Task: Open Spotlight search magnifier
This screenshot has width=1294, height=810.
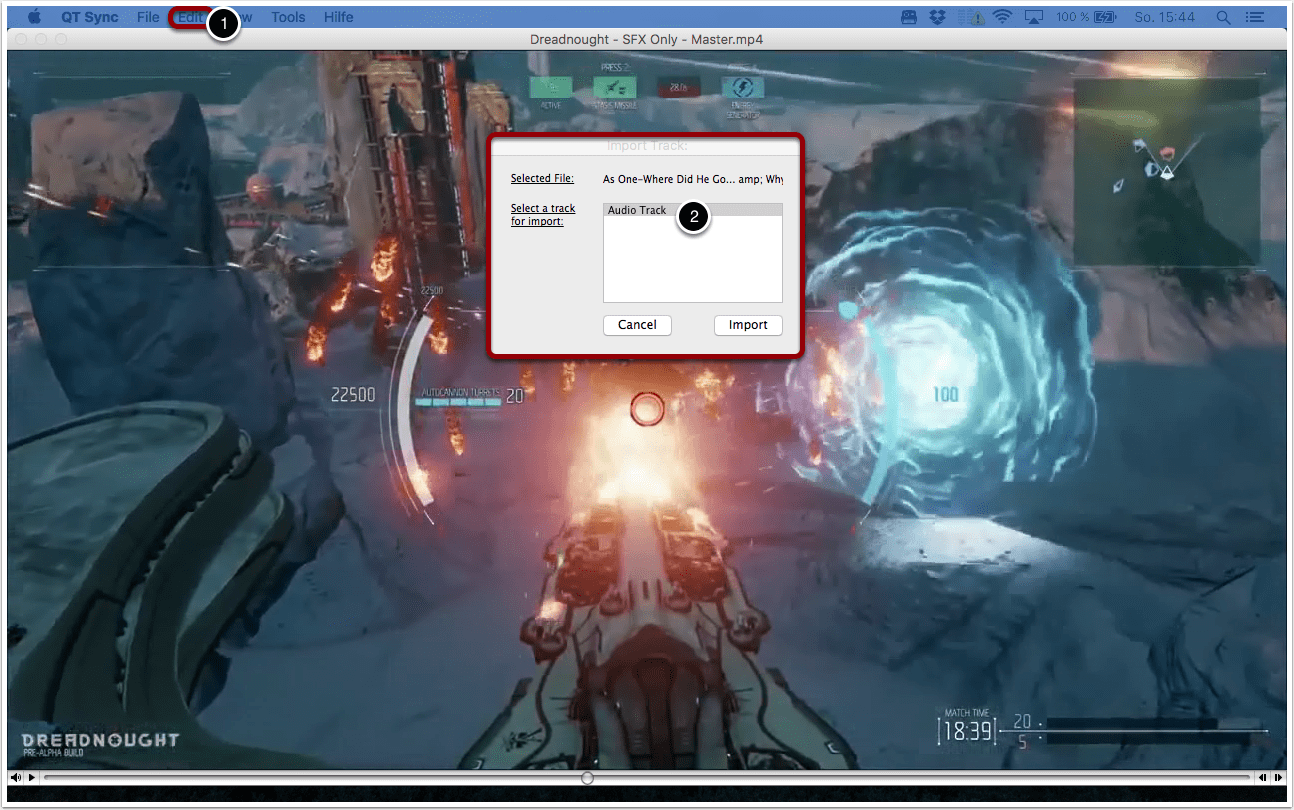Action: coord(1223,17)
